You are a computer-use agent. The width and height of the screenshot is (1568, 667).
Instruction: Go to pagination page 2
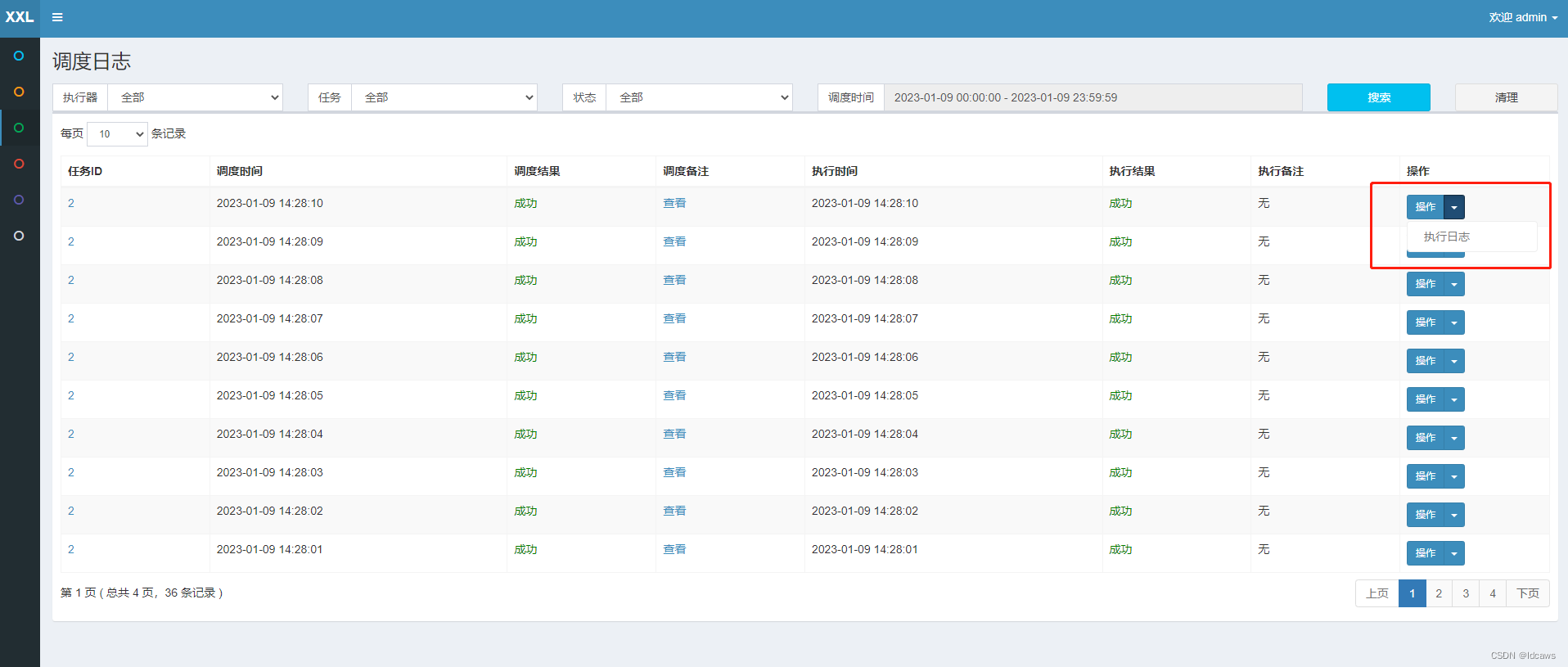(x=1439, y=593)
